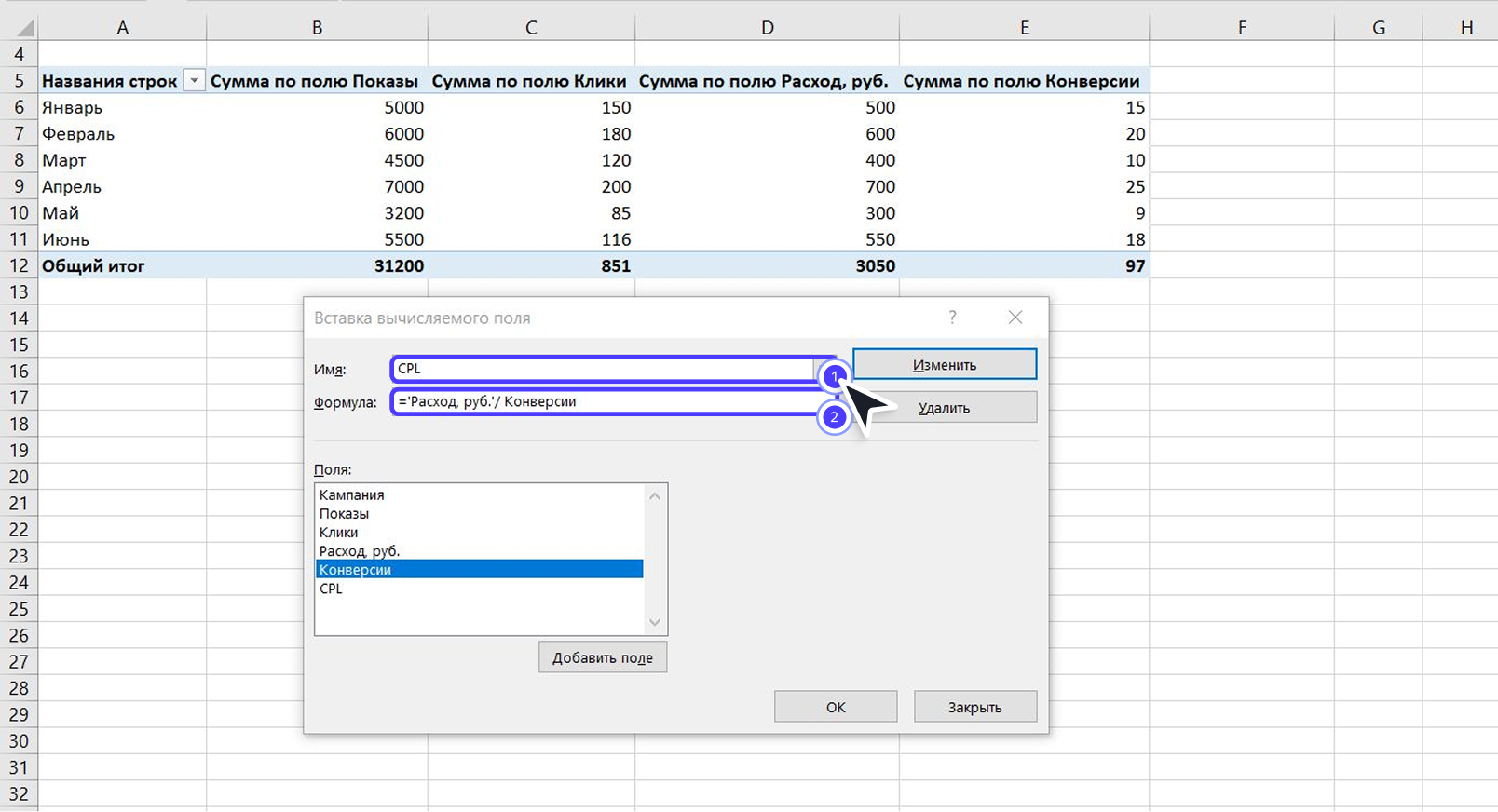The height and width of the screenshot is (812, 1498).
Task: Click cell with value 116
Action: (531, 239)
